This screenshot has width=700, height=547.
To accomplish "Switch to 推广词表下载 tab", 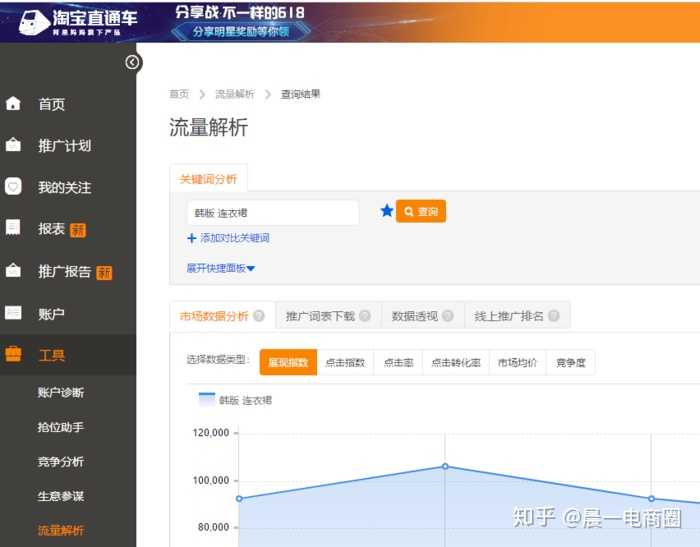I will 320,316.
